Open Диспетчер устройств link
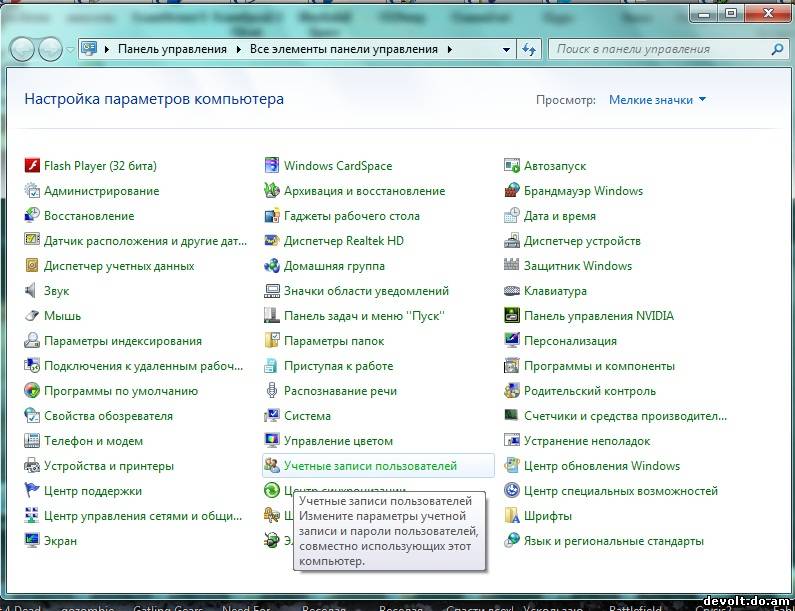This screenshot has height=611, width=795. pos(582,241)
